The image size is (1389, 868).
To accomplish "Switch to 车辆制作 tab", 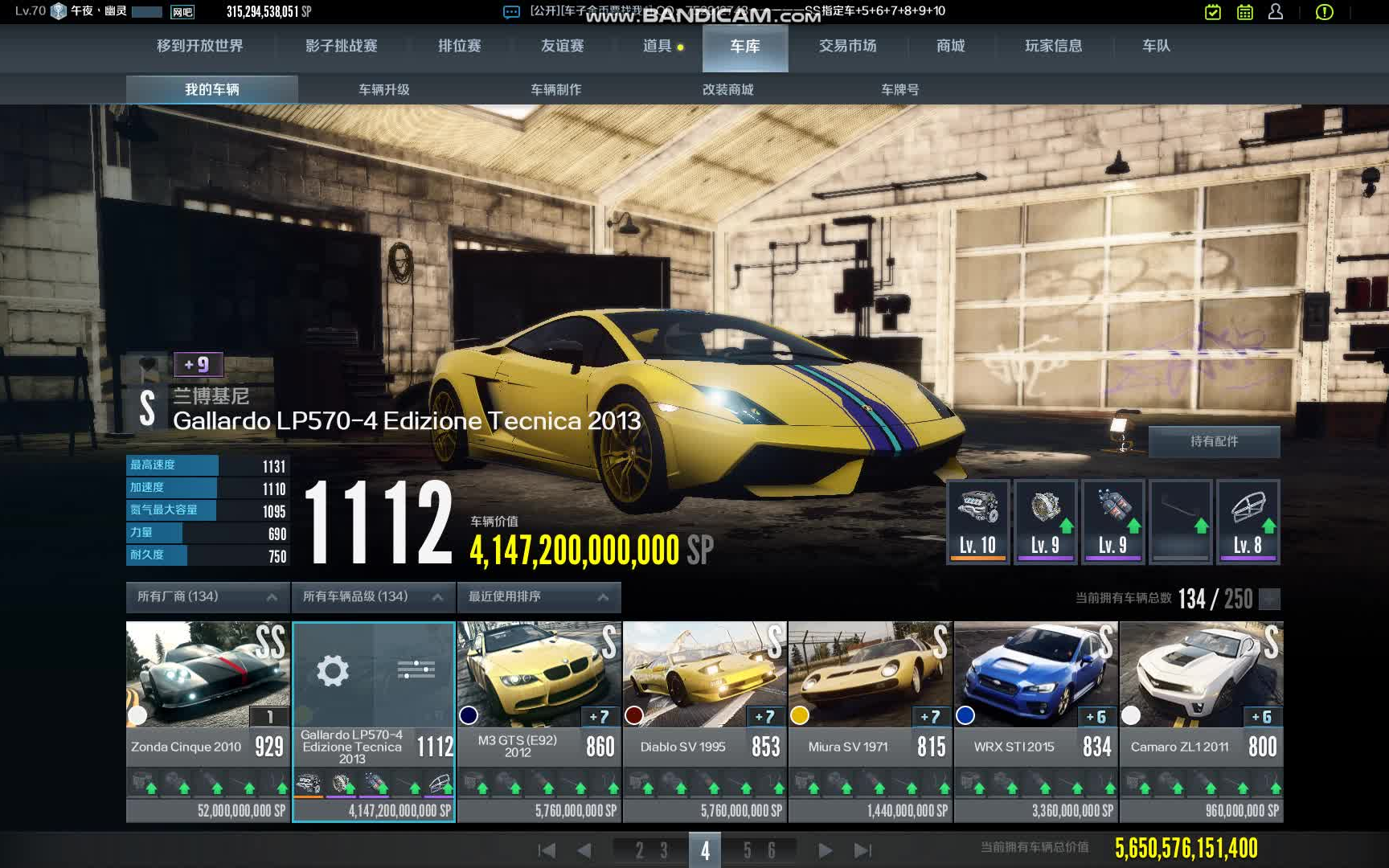I will tap(556, 89).
